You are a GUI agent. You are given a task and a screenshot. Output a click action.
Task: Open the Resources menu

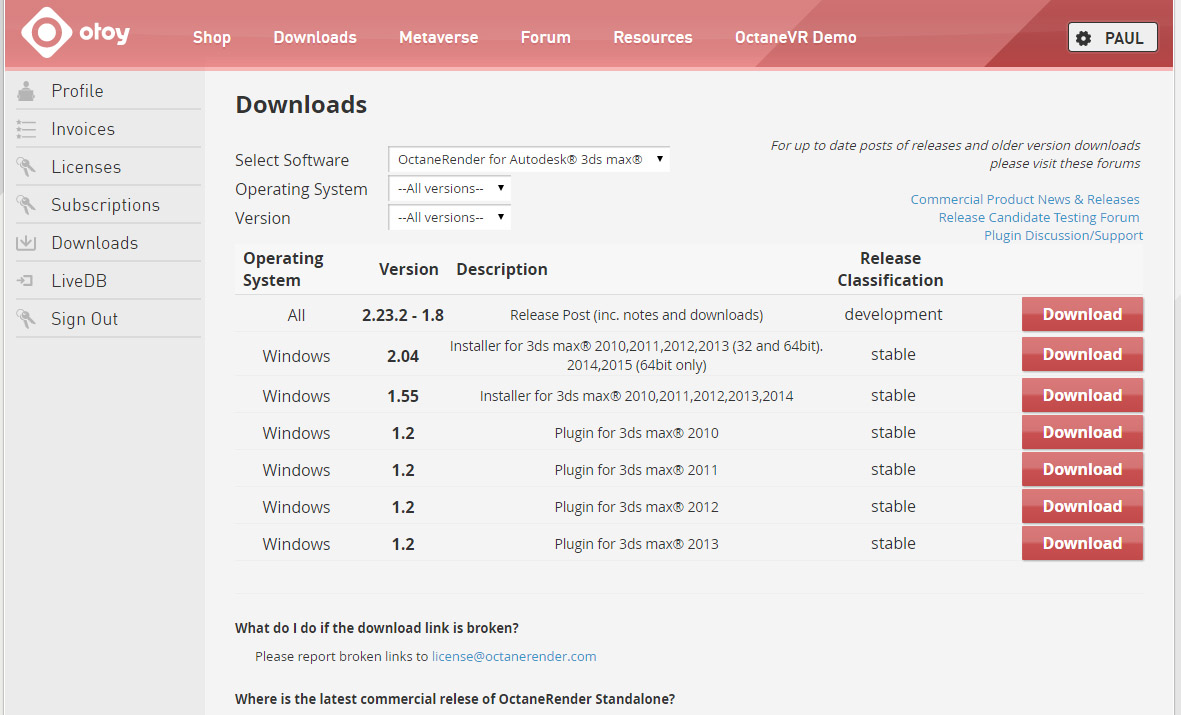652,37
